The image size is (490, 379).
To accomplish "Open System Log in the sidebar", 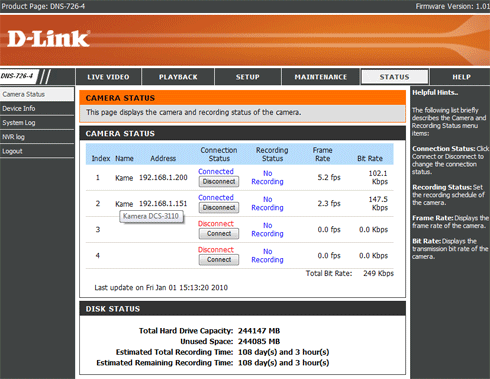I will 37,123.
